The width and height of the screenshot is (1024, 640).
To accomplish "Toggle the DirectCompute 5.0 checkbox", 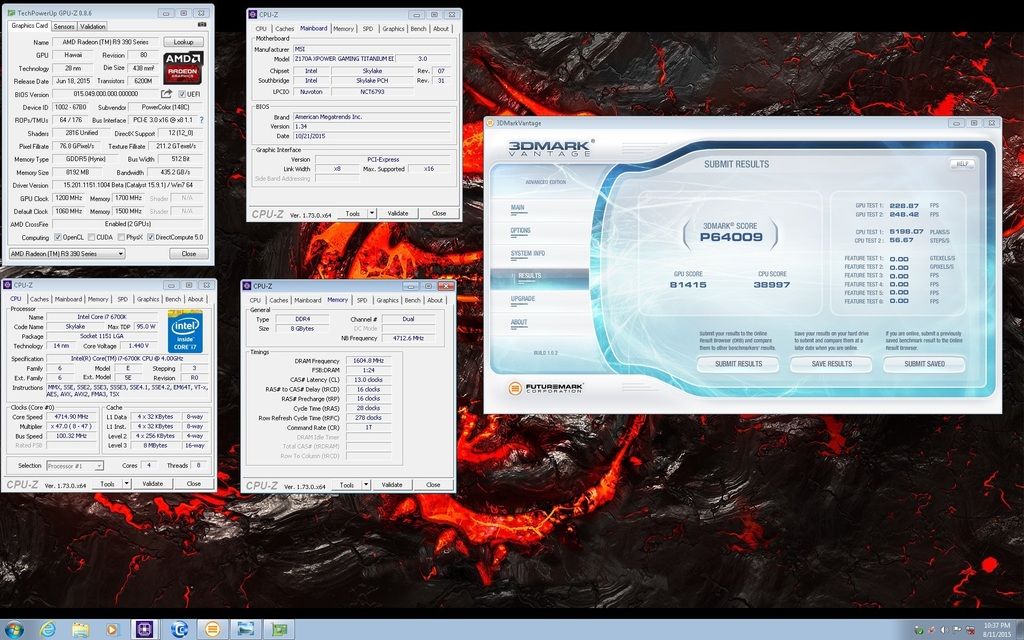I will click(x=151, y=237).
